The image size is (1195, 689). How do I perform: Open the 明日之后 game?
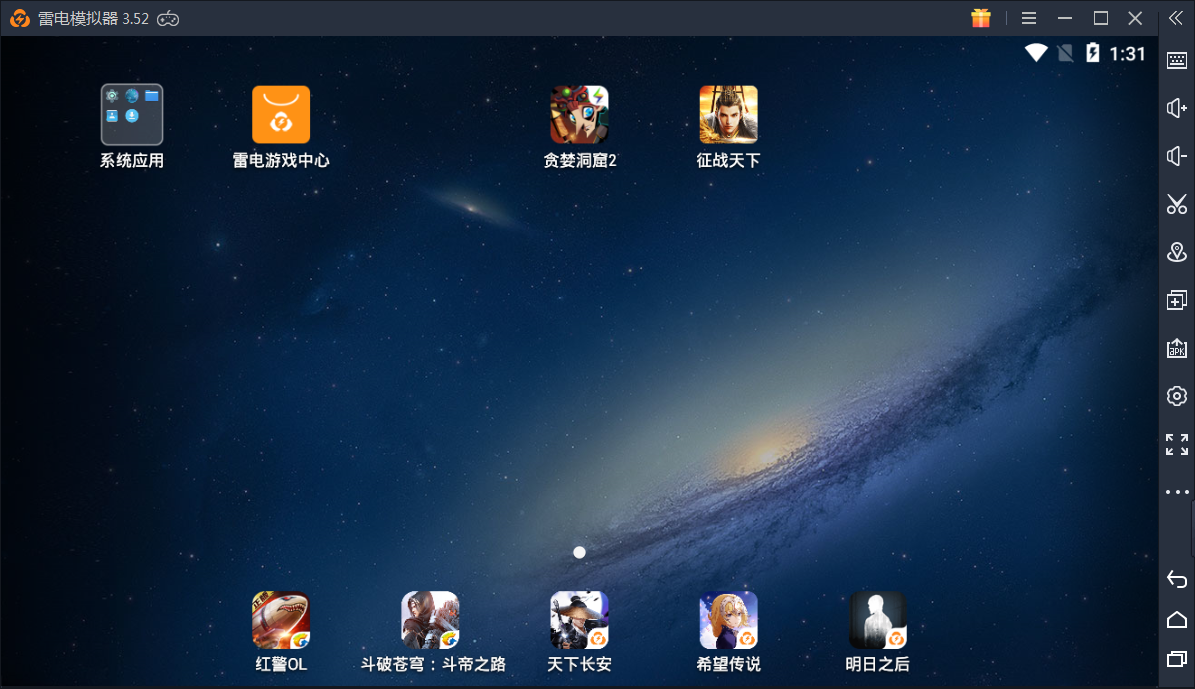[878, 620]
